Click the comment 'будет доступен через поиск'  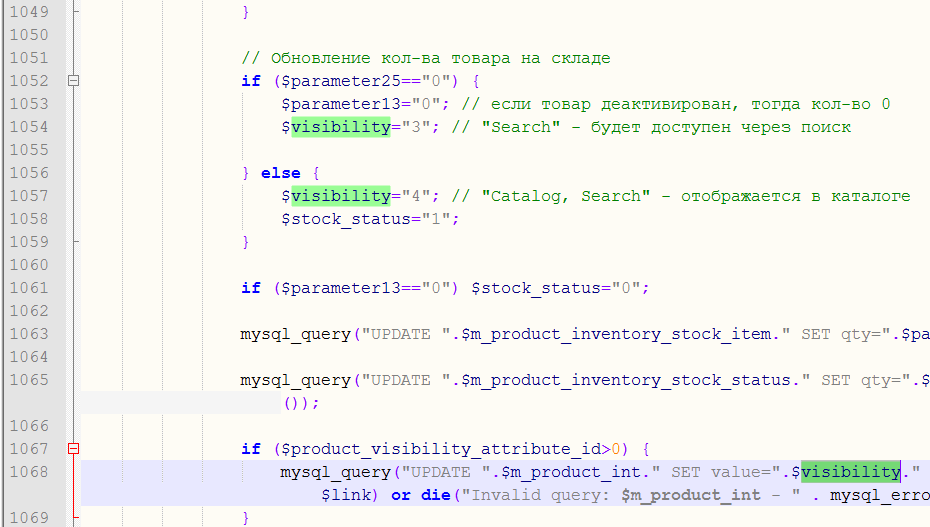(x=721, y=127)
